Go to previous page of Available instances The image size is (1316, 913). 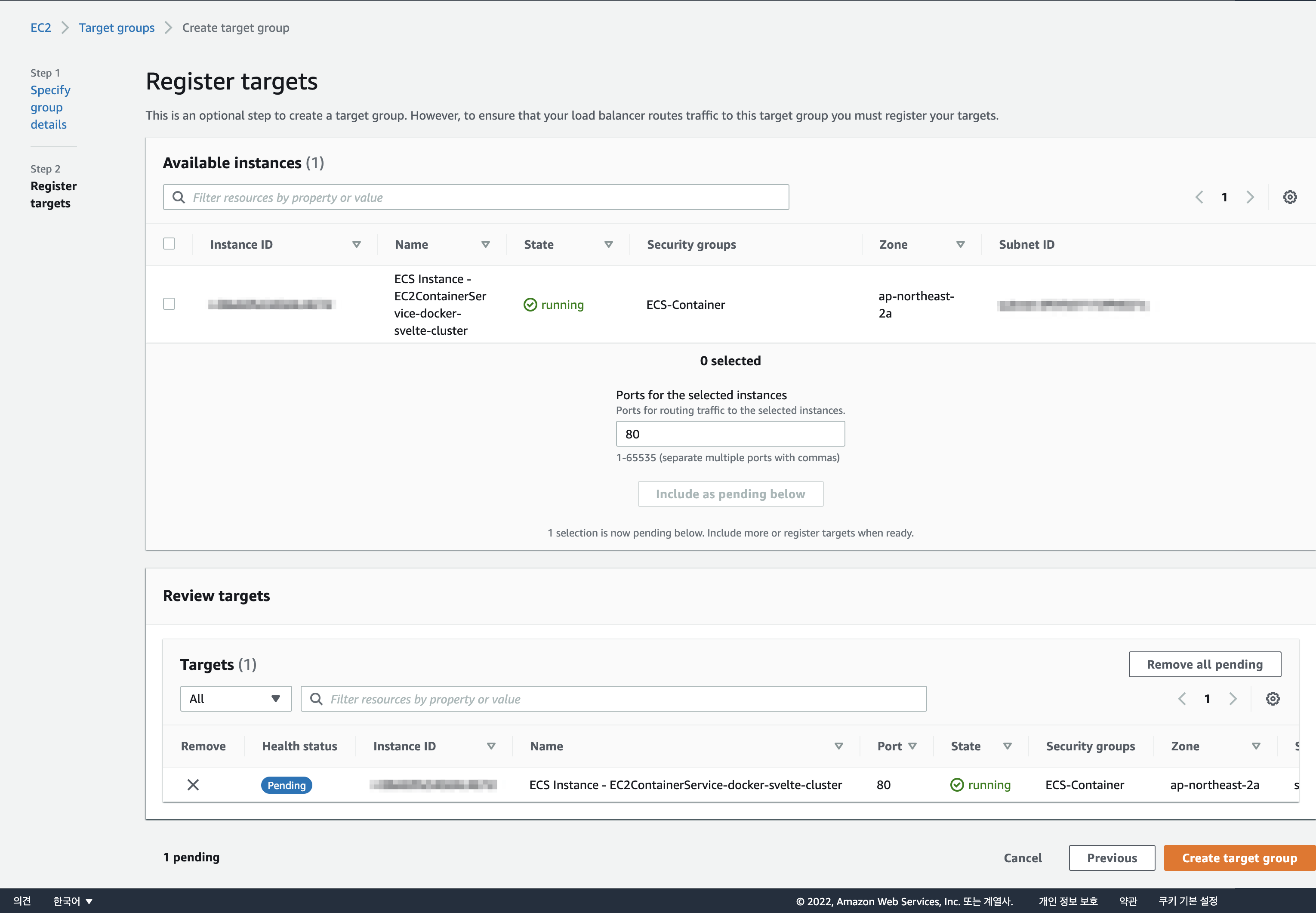1199,197
